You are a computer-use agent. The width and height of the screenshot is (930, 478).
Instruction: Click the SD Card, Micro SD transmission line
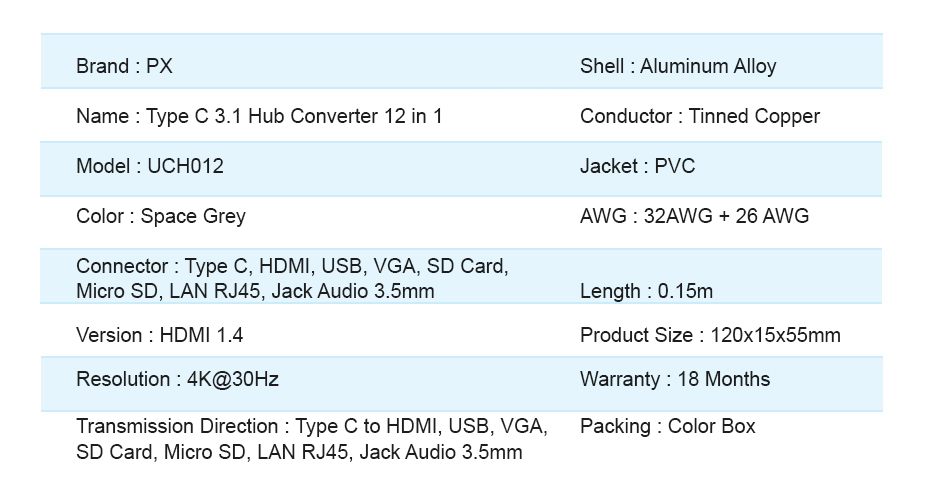click(x=300, y=452)
